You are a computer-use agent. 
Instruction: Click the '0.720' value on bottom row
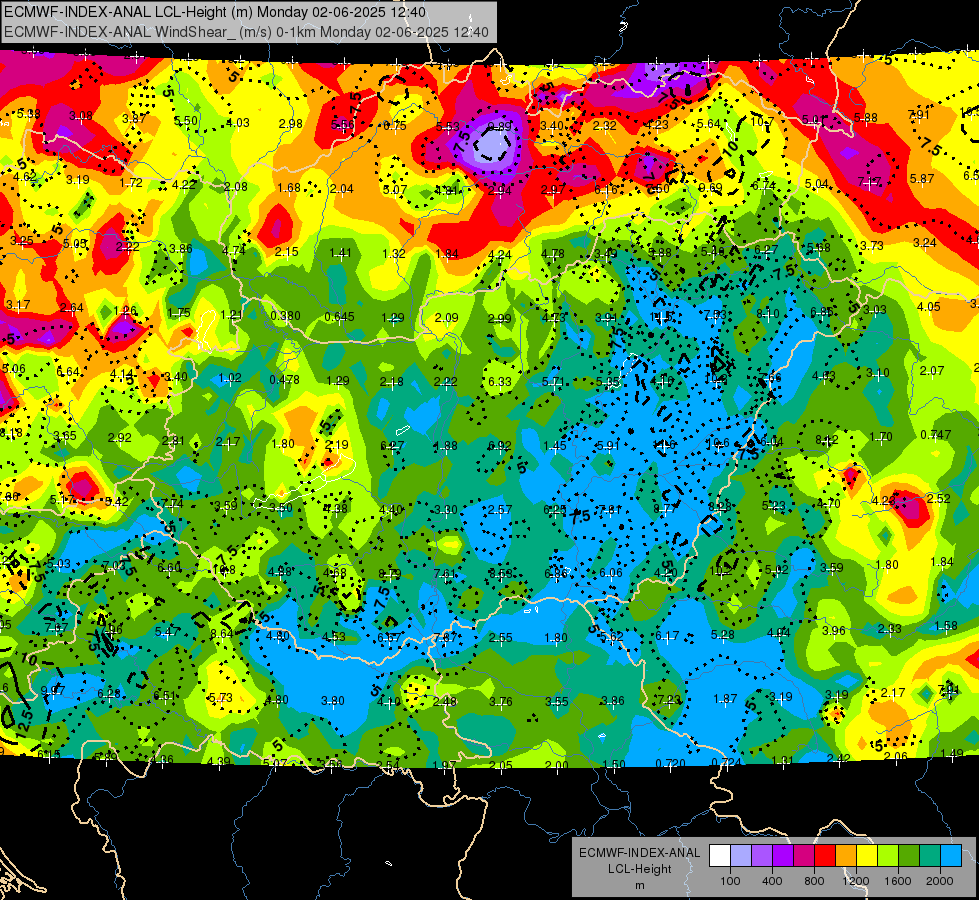coord(670,763)
